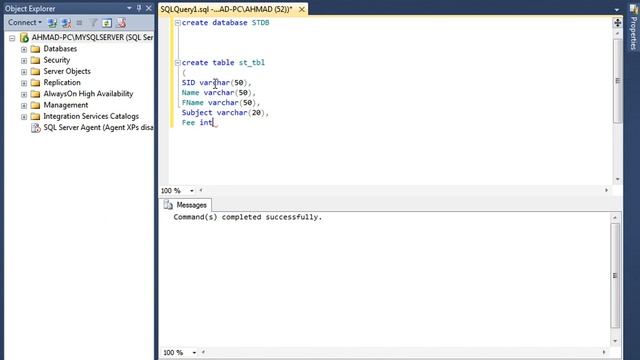The width and height of the screenshot is (640, 360).
Task: Select the AHMAD-PC\MYSQLSERVER server name
Action: 92,38
